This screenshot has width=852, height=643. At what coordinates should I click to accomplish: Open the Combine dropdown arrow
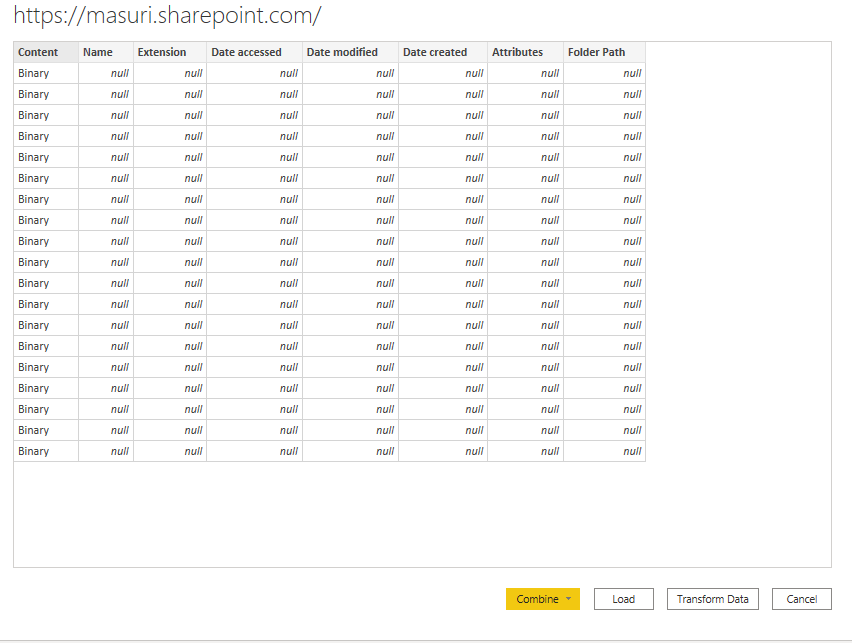click(568, 599)
